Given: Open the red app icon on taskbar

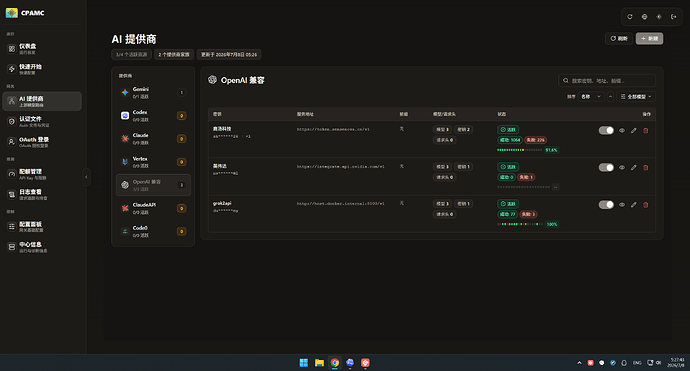Looking at the screenshot, I should coord(365,363).
